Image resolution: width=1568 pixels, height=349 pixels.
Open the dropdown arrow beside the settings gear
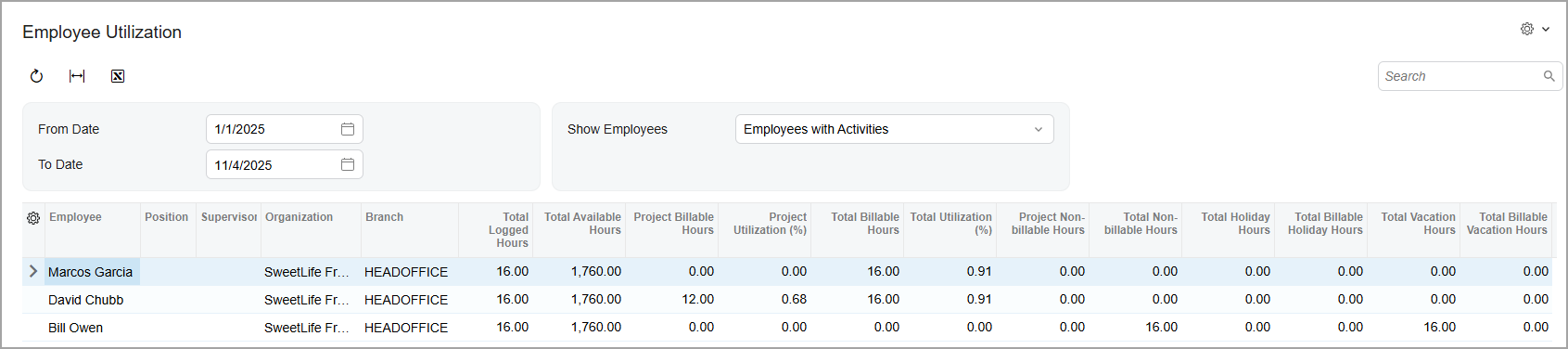point(1546,30)
